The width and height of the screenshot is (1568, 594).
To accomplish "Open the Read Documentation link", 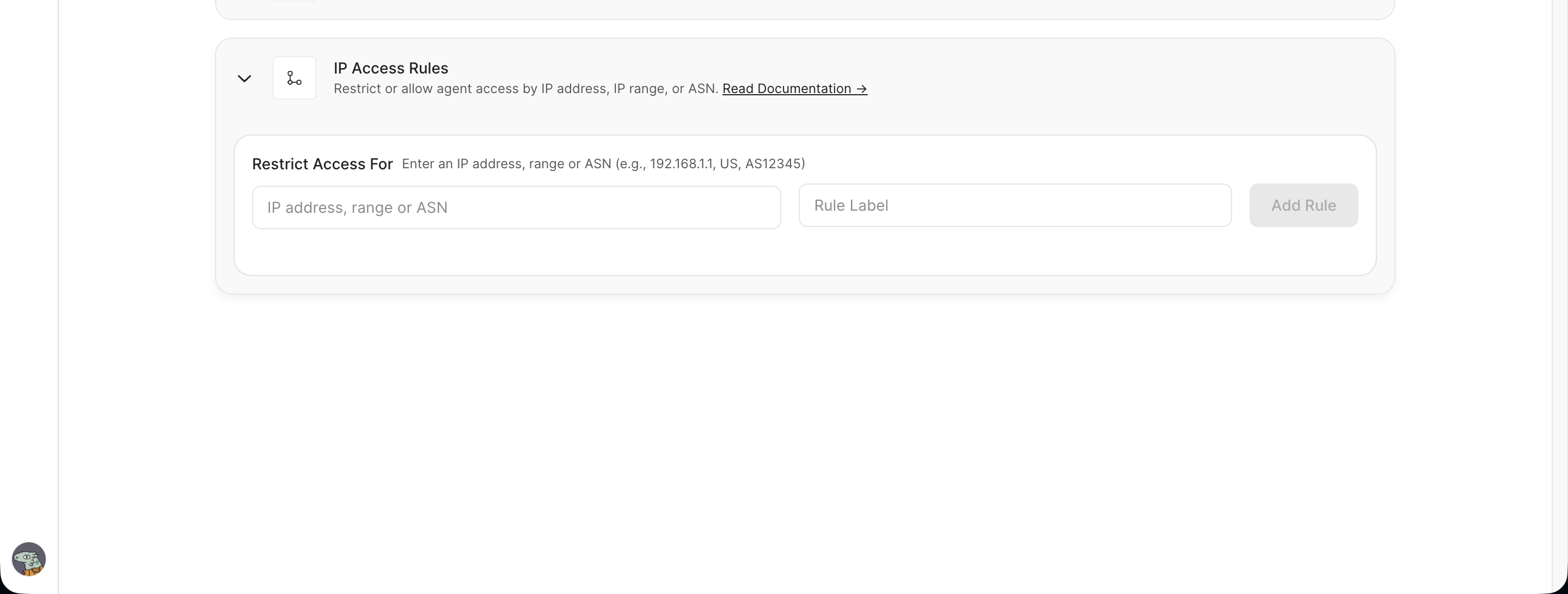I will pyautogui.click(x=794, y=89).
